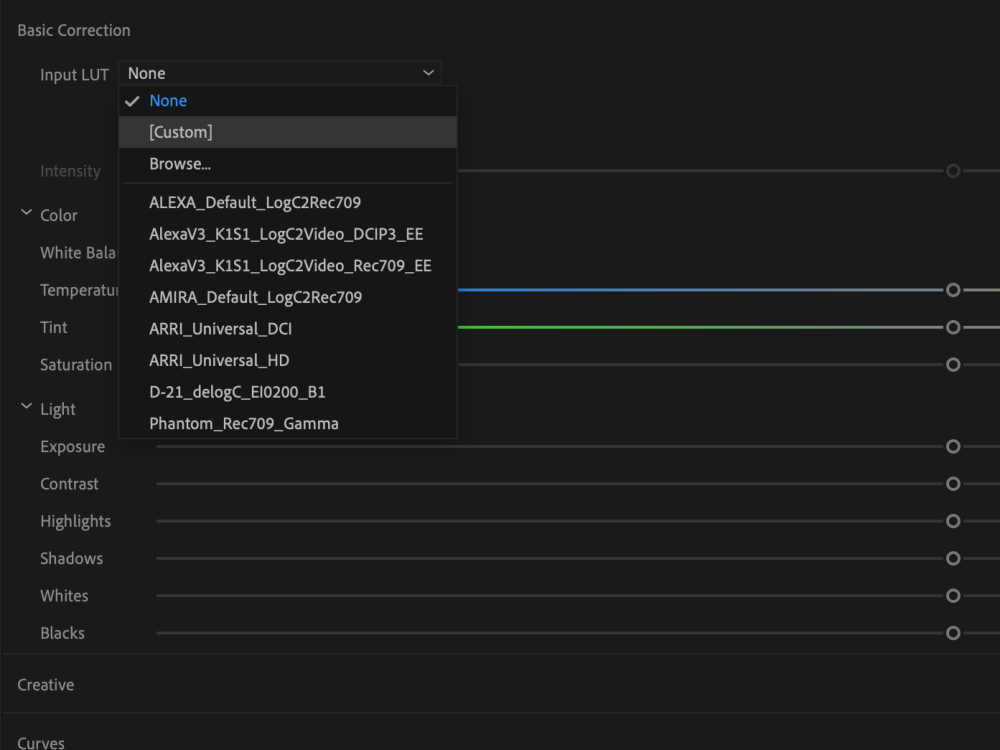Image resolution: width=1000 pixels, height=750 pixels.
Task: Click the Blacks slider knob
Action: (x=952, y=632)
